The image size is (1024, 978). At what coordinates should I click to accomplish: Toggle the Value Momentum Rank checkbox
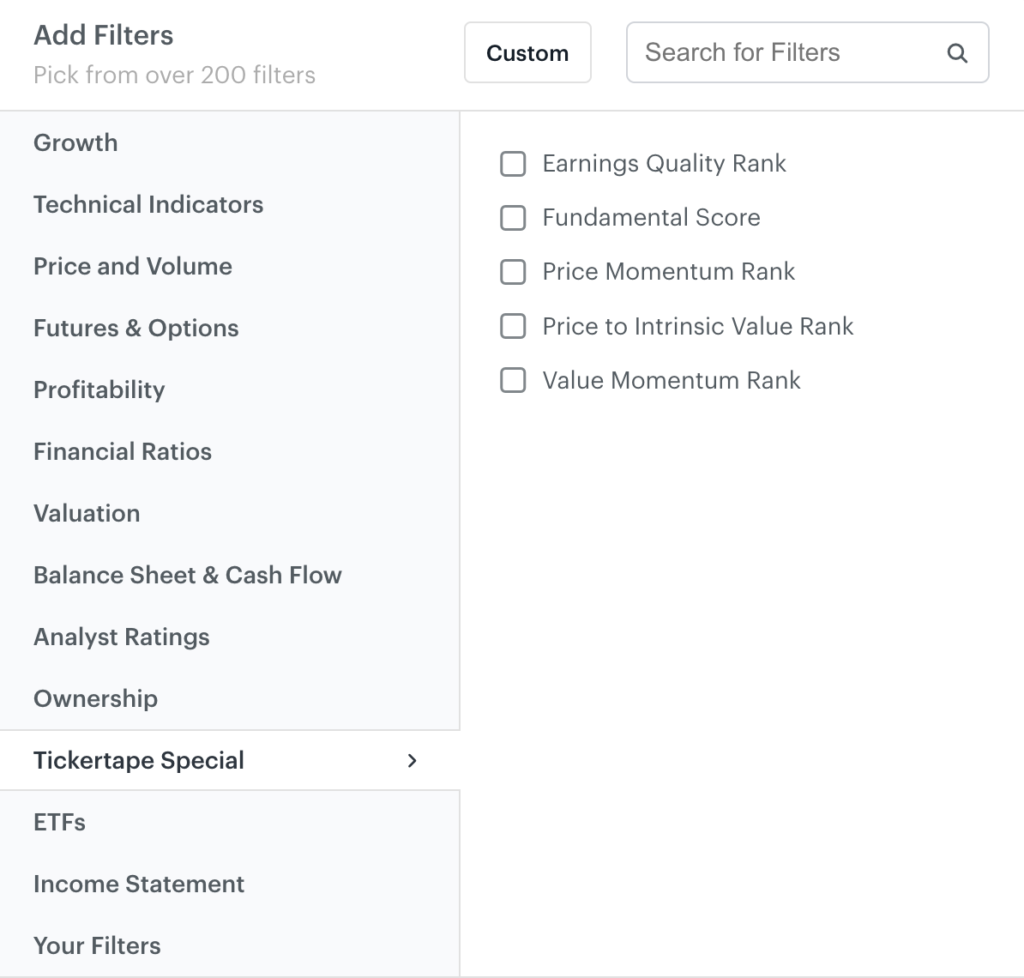pos(513,380)
